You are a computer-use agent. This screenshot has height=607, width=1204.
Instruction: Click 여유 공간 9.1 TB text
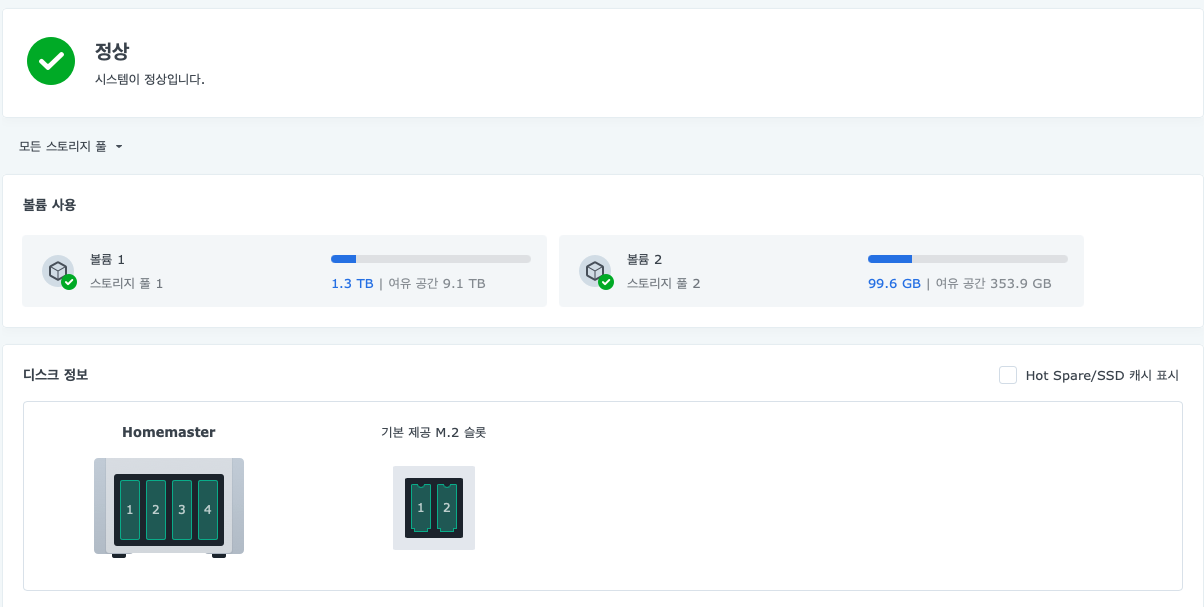pos(437,283)
